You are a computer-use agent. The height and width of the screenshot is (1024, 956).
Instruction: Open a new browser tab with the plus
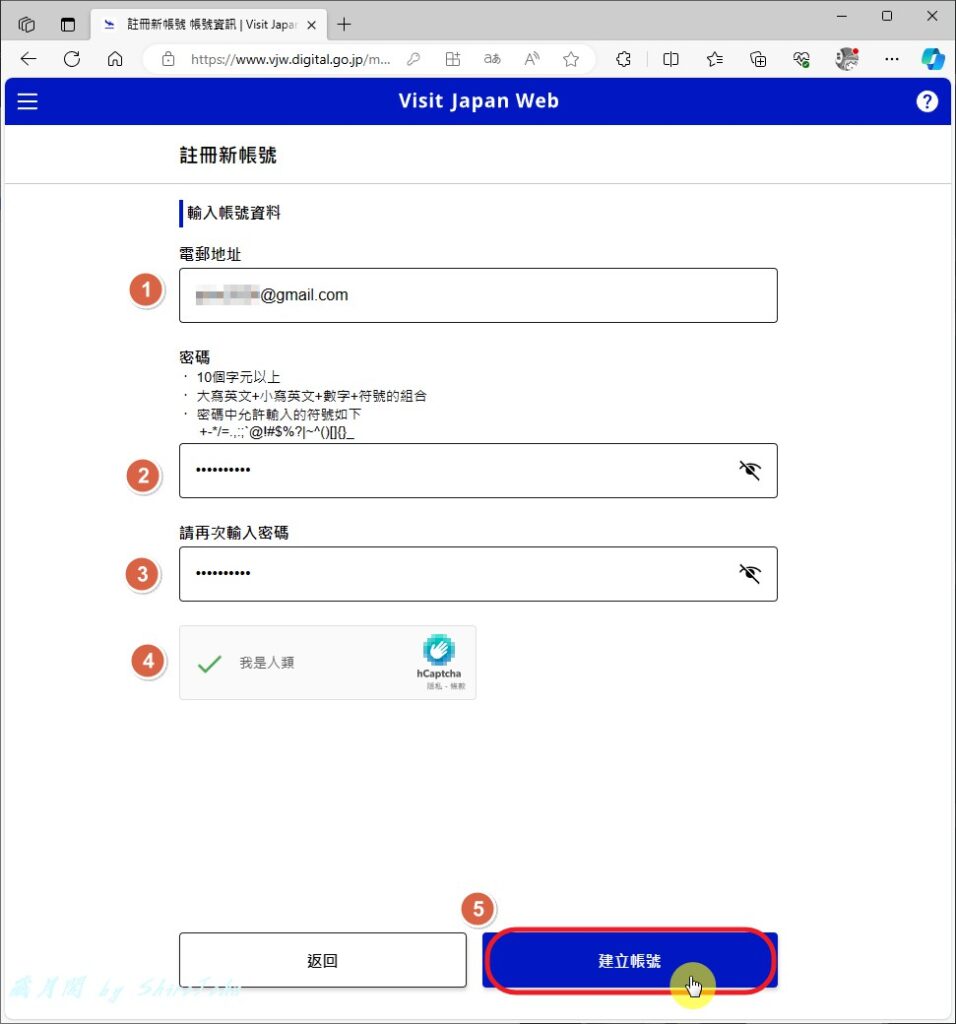point(345,23)
